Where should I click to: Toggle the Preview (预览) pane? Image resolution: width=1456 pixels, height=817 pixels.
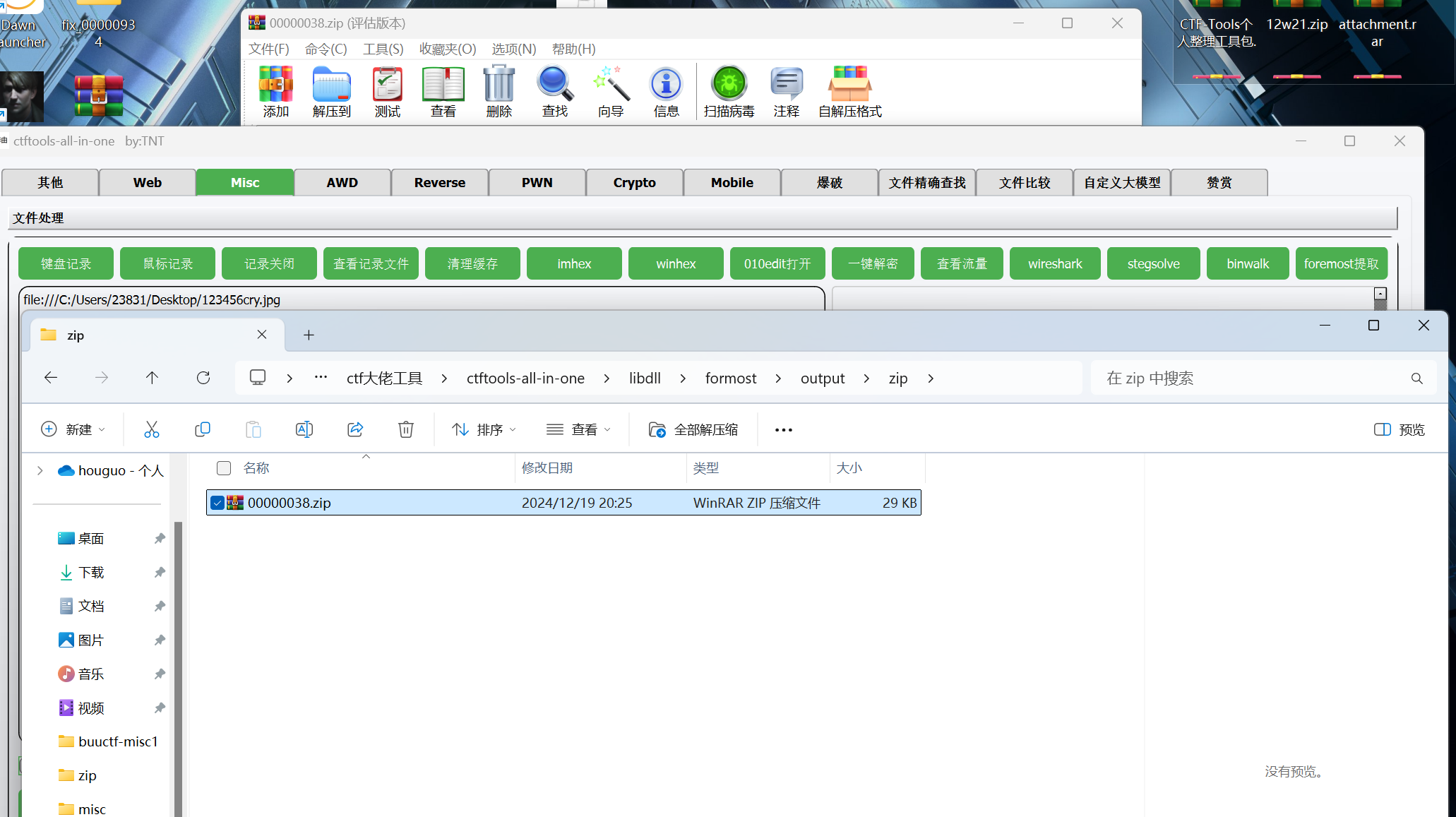pyautogui.click(x=1400, y=429)
